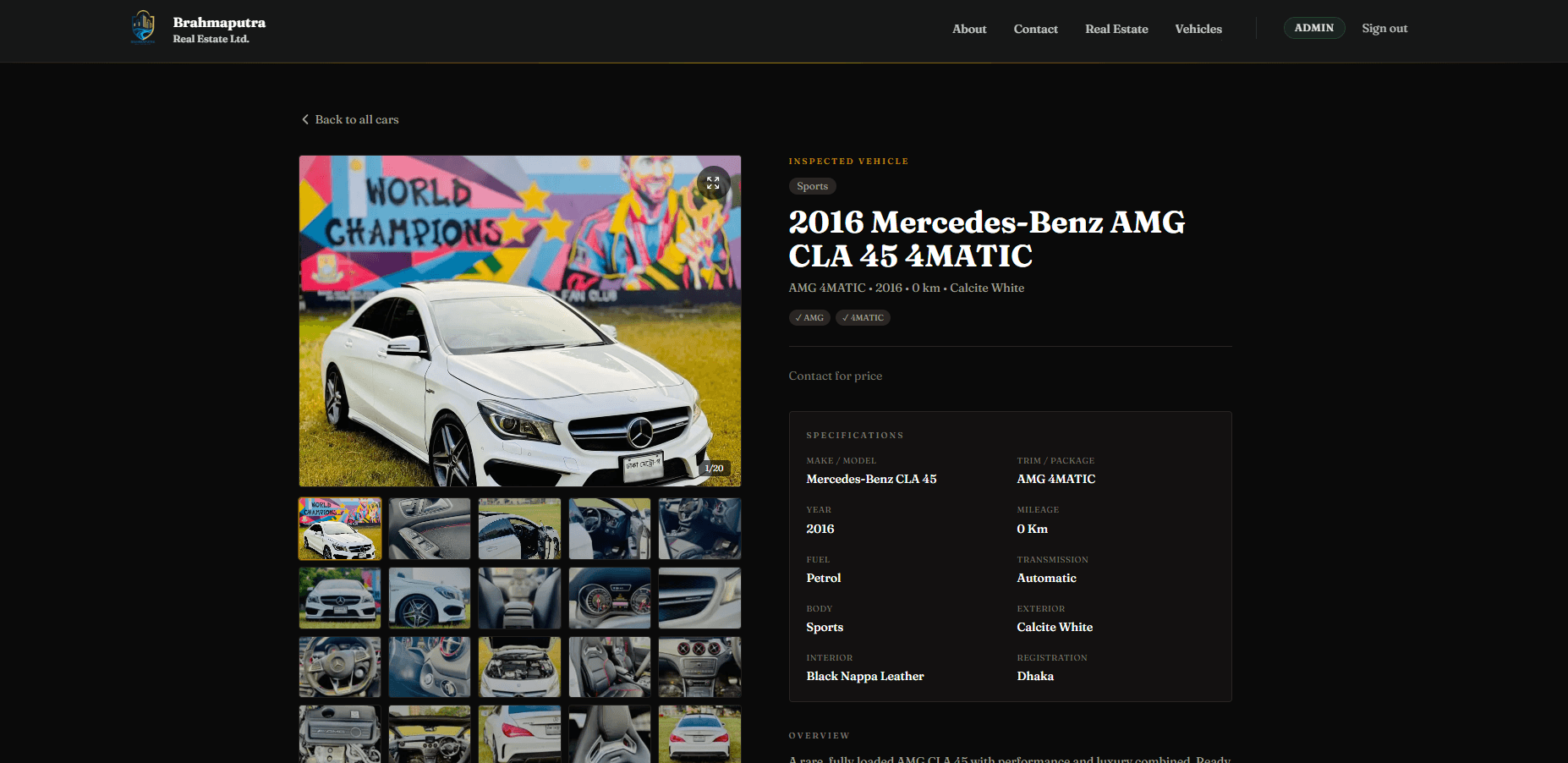This screenshot has height=763, width=1568.
Task: Click the 'Black Nappa Leather' interior value
Action: click(x=864, y=676)
